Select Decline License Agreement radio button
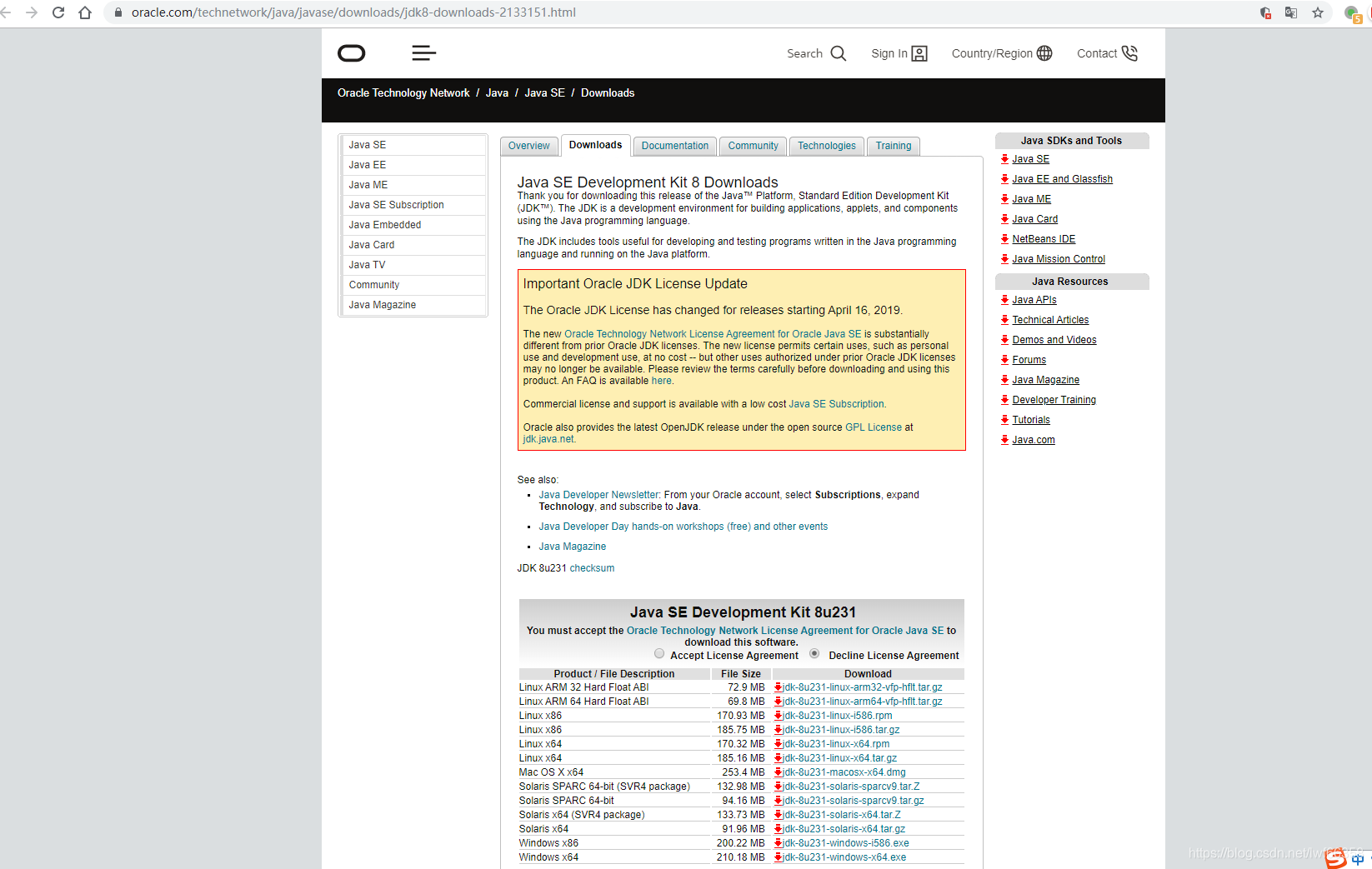Viewport: 1372px width, 869px height. (814, 654)
